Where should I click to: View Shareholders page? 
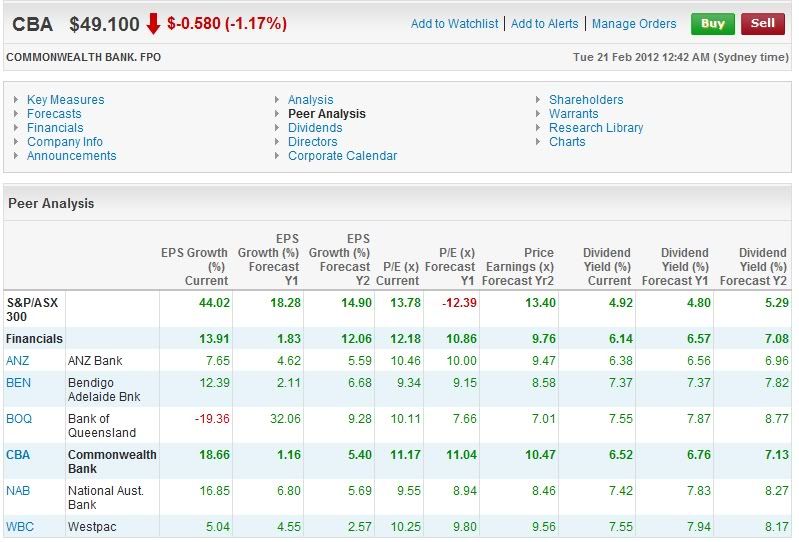coord(586,100)
